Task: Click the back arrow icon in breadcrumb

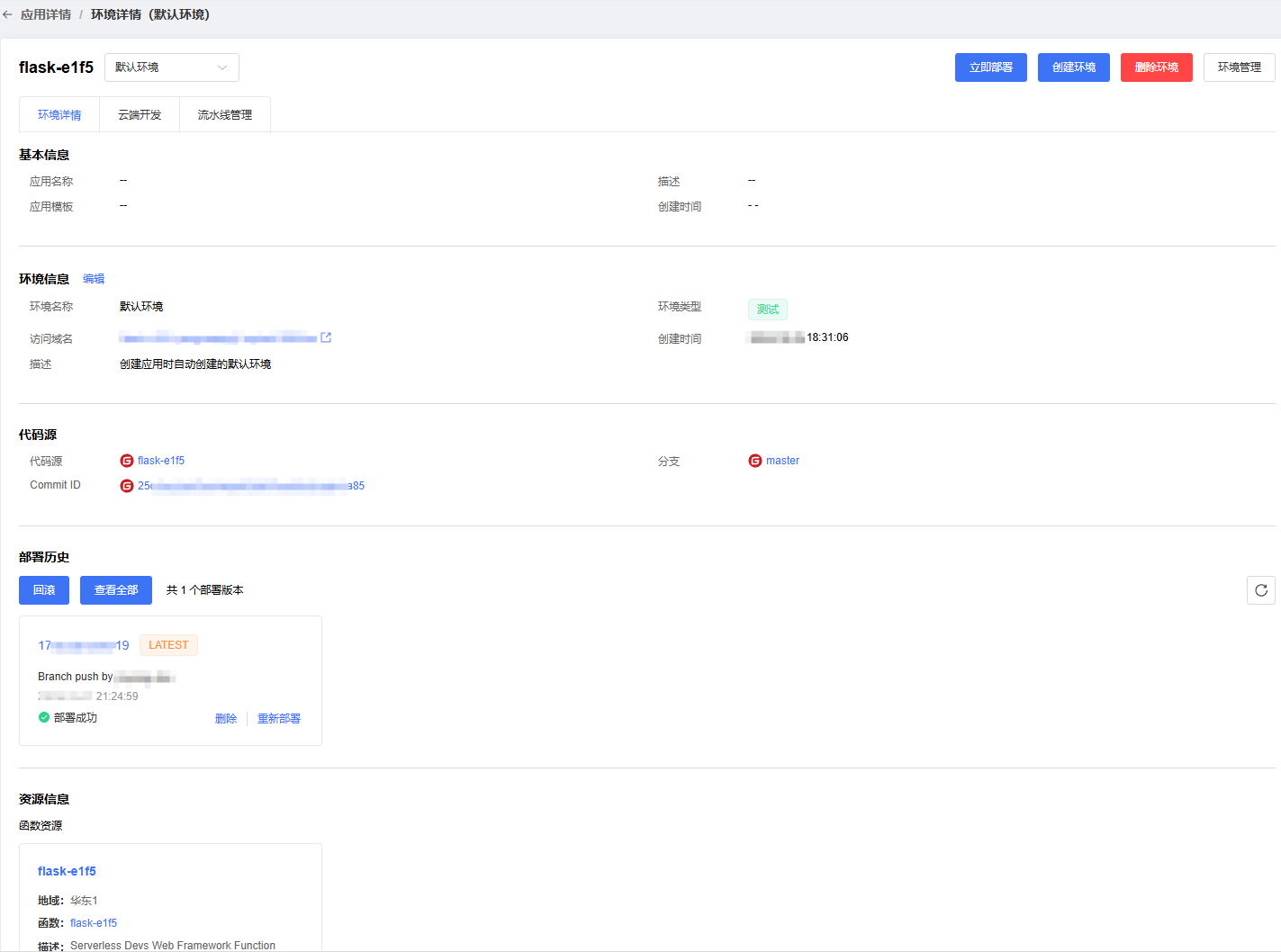Action: 8,14
